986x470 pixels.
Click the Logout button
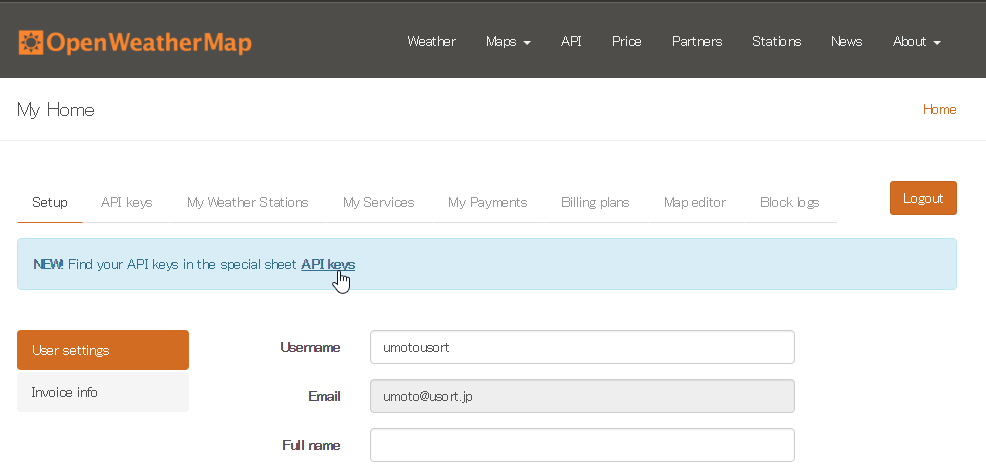[923, 198]
